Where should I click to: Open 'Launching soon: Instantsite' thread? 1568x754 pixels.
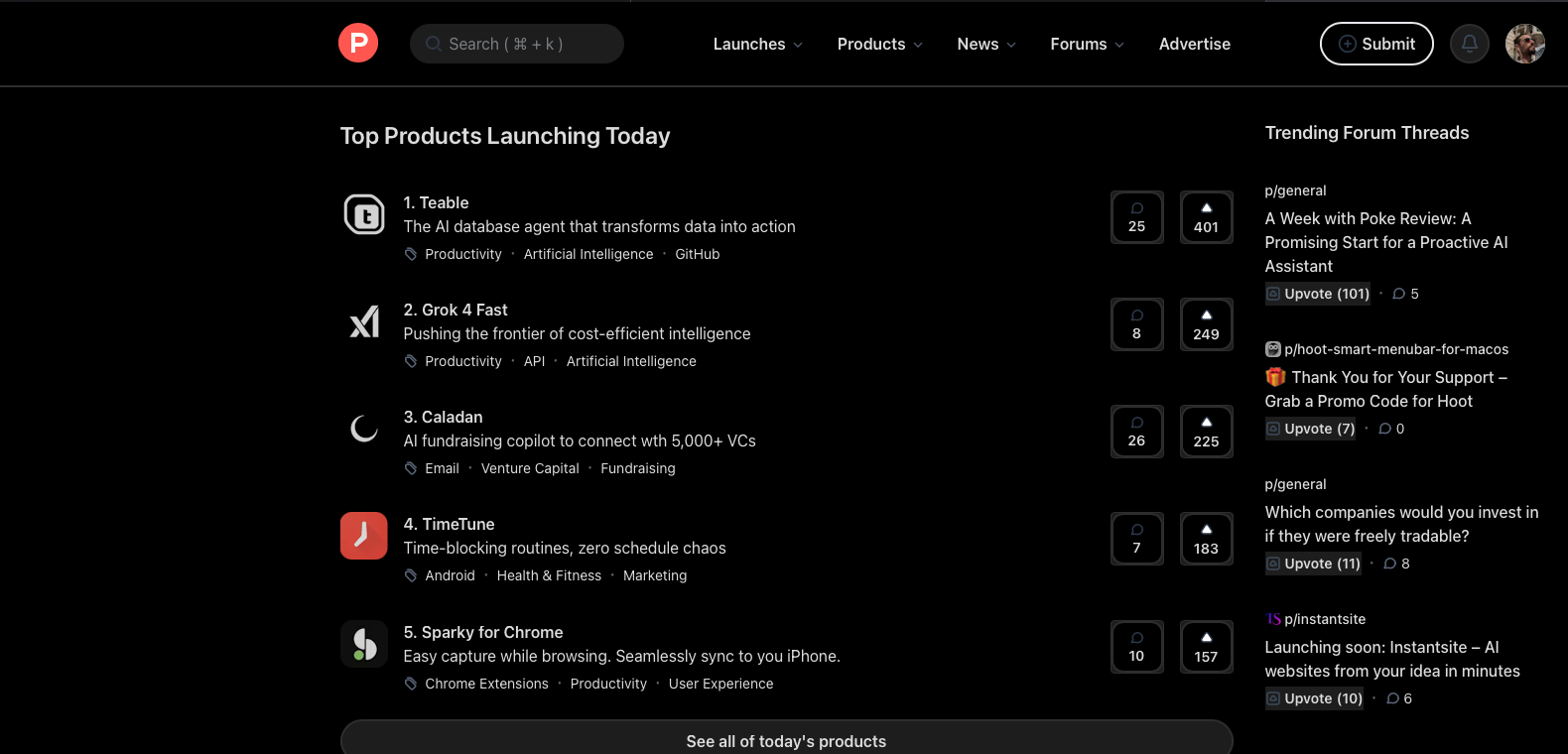tap(1392, 659)
